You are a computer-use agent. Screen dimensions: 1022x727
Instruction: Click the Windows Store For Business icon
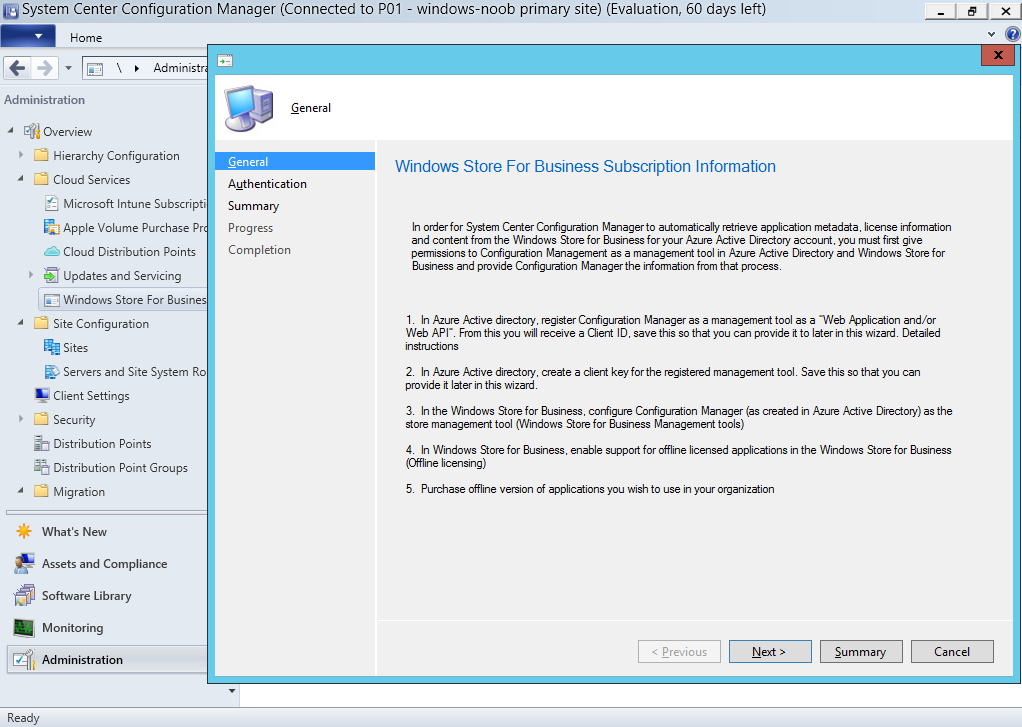tap(51, 300)
